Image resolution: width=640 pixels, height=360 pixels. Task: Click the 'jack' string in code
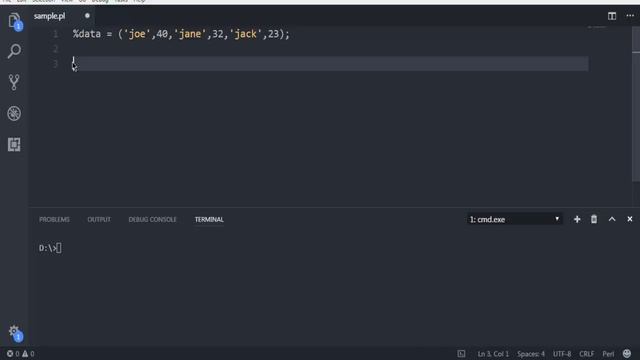[x=246, y=34]
